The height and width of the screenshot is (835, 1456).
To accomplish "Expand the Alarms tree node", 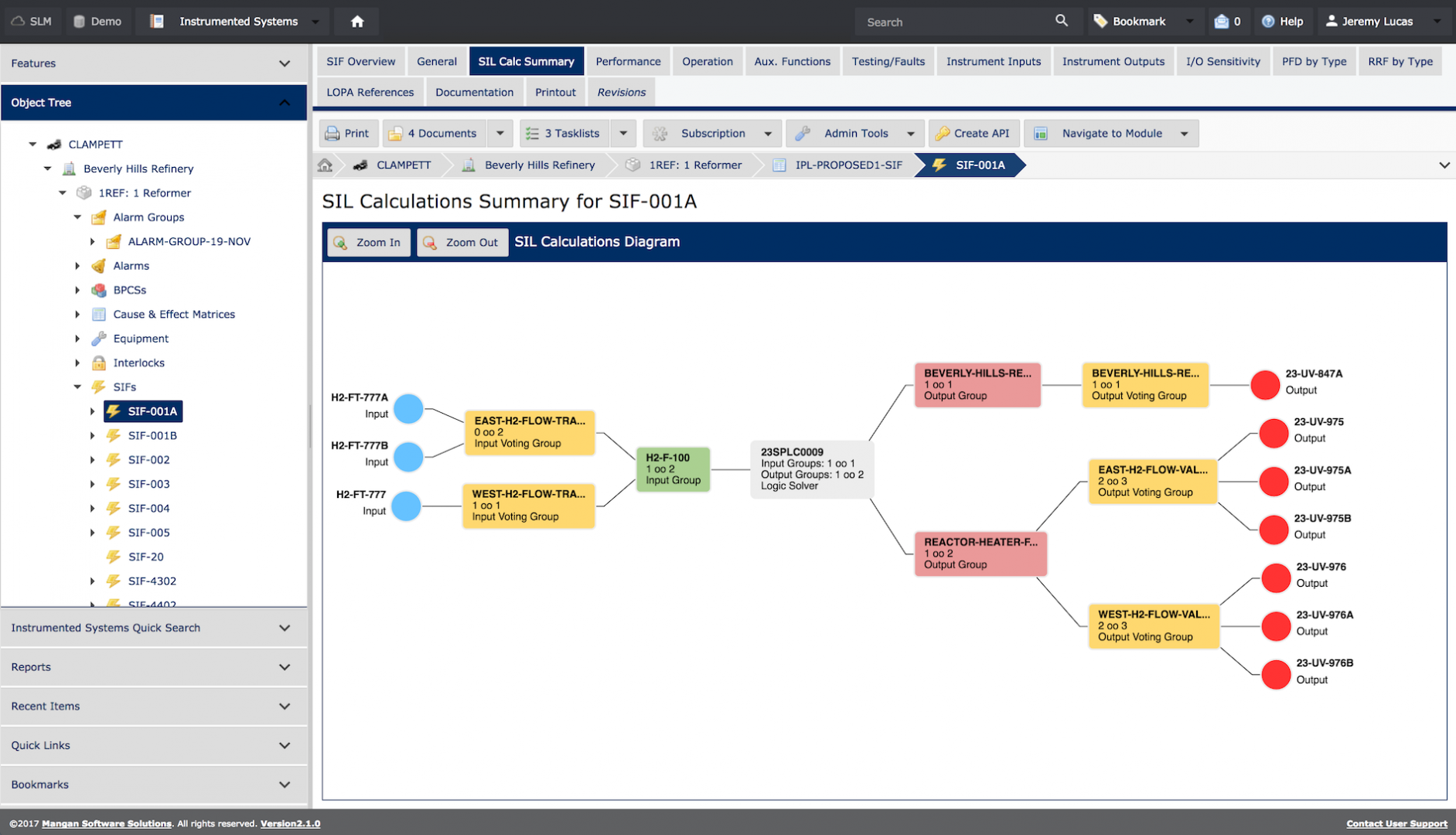I will [77, 265].
